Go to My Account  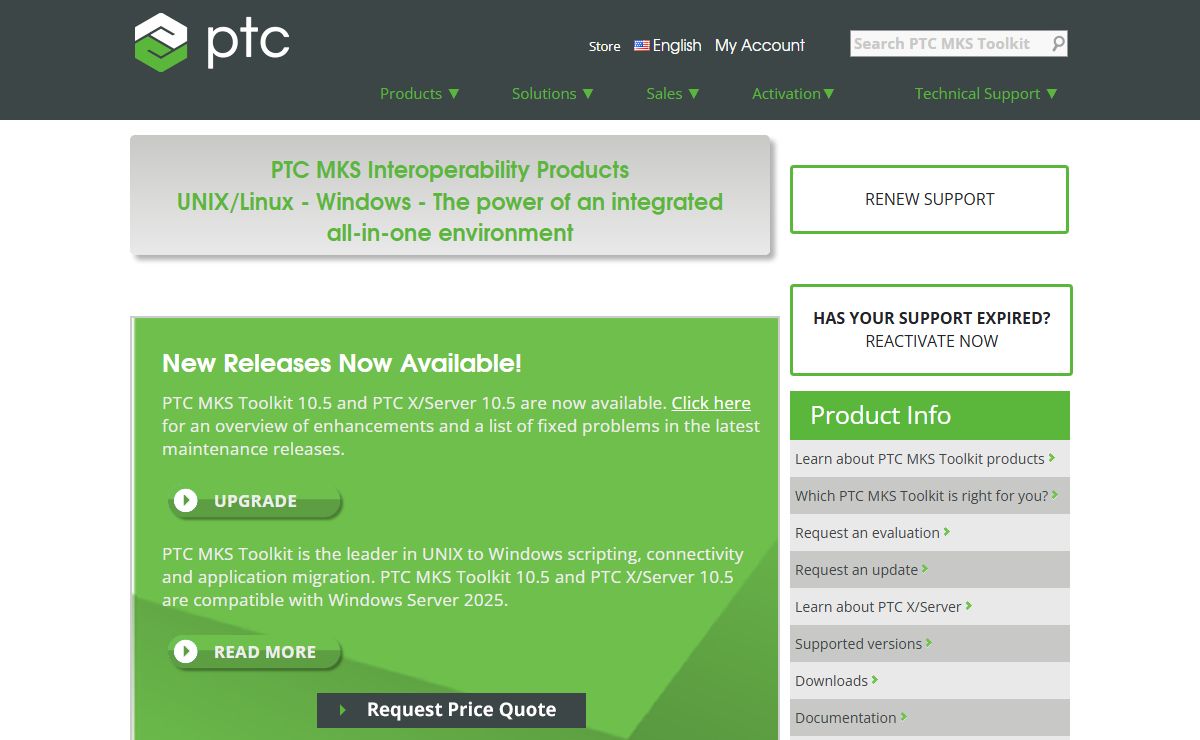coord(760,45)
